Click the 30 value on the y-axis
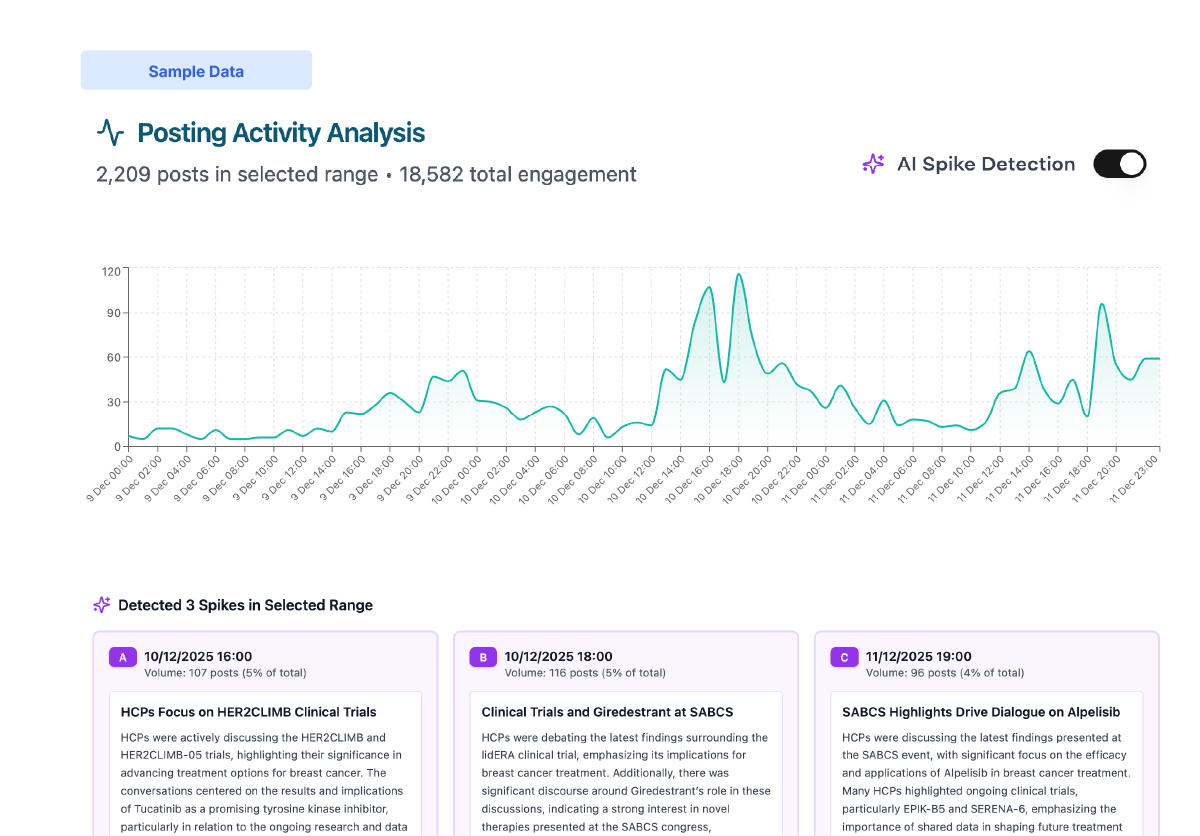 (113, 403)
